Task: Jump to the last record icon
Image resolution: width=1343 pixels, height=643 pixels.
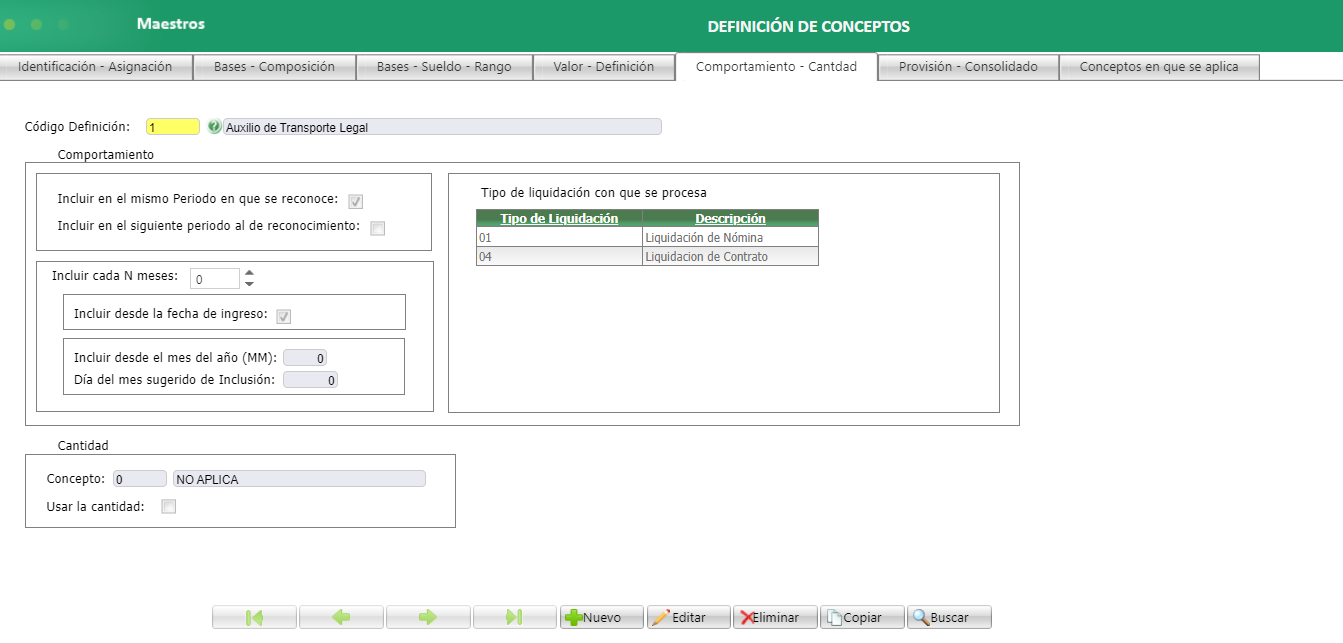Action: tap(515, 617)
